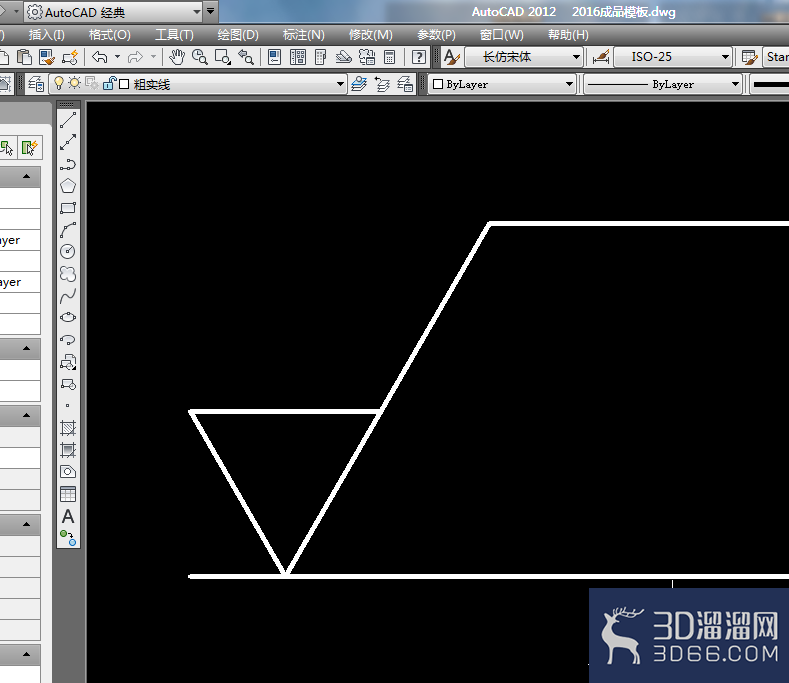Select the Polyline tool

click(x=68, y=164)
